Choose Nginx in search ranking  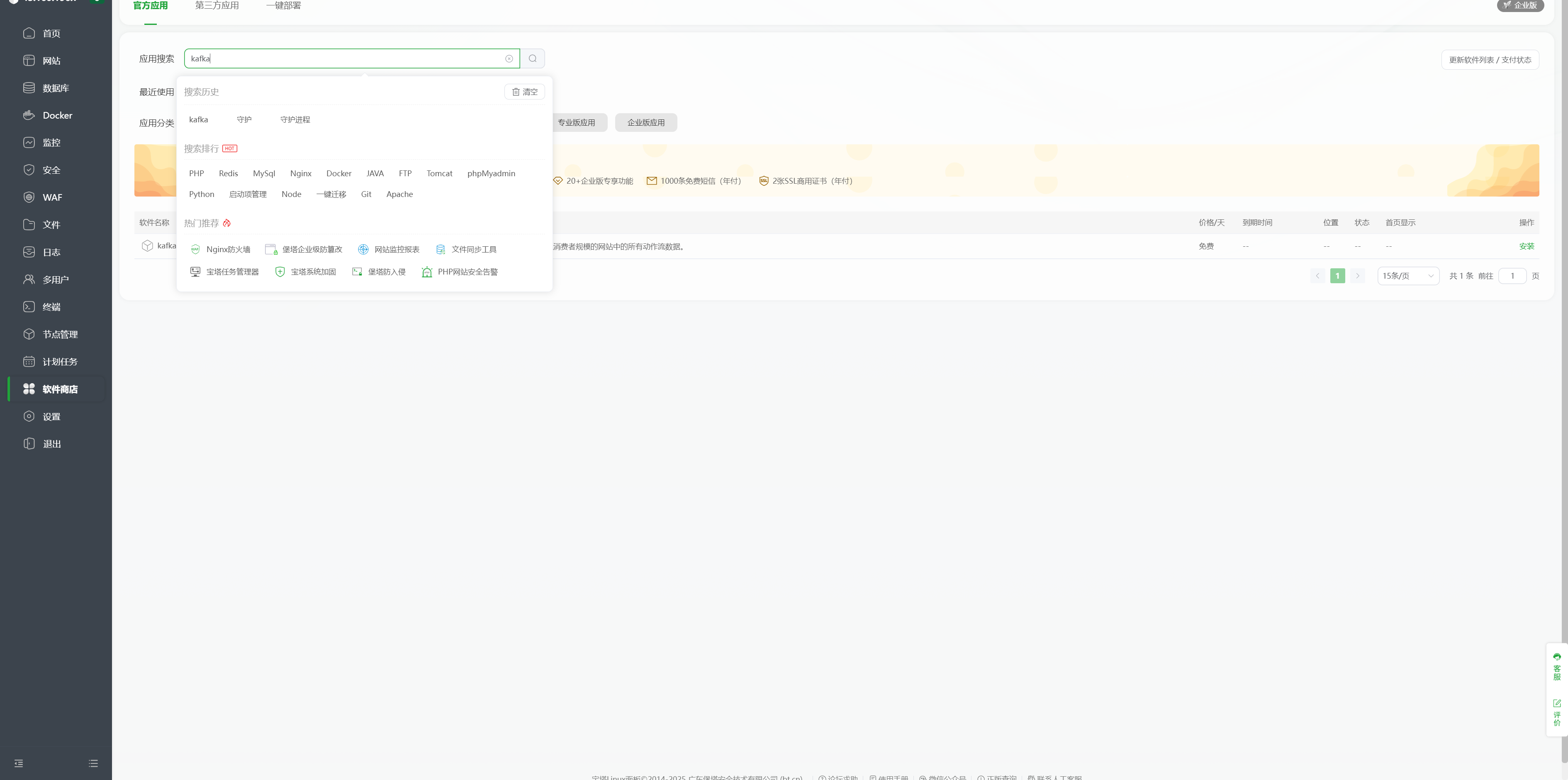click(301, 173)
